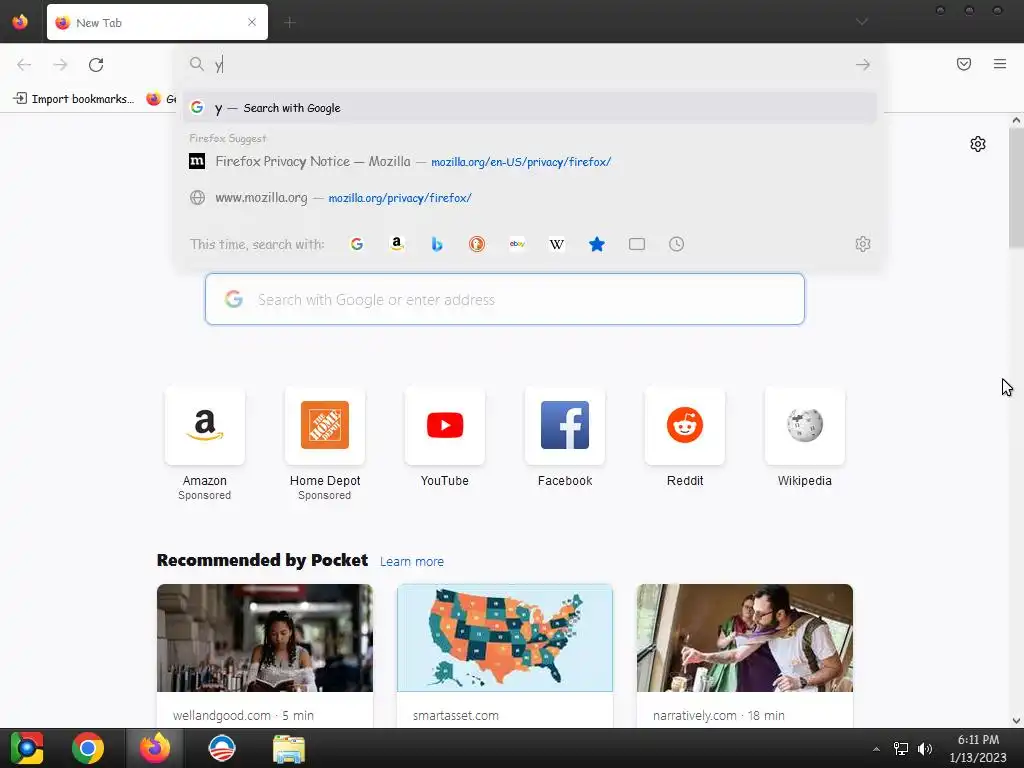
Task: Open the Firefox hamburger application menu
Action: (1000, 64)
